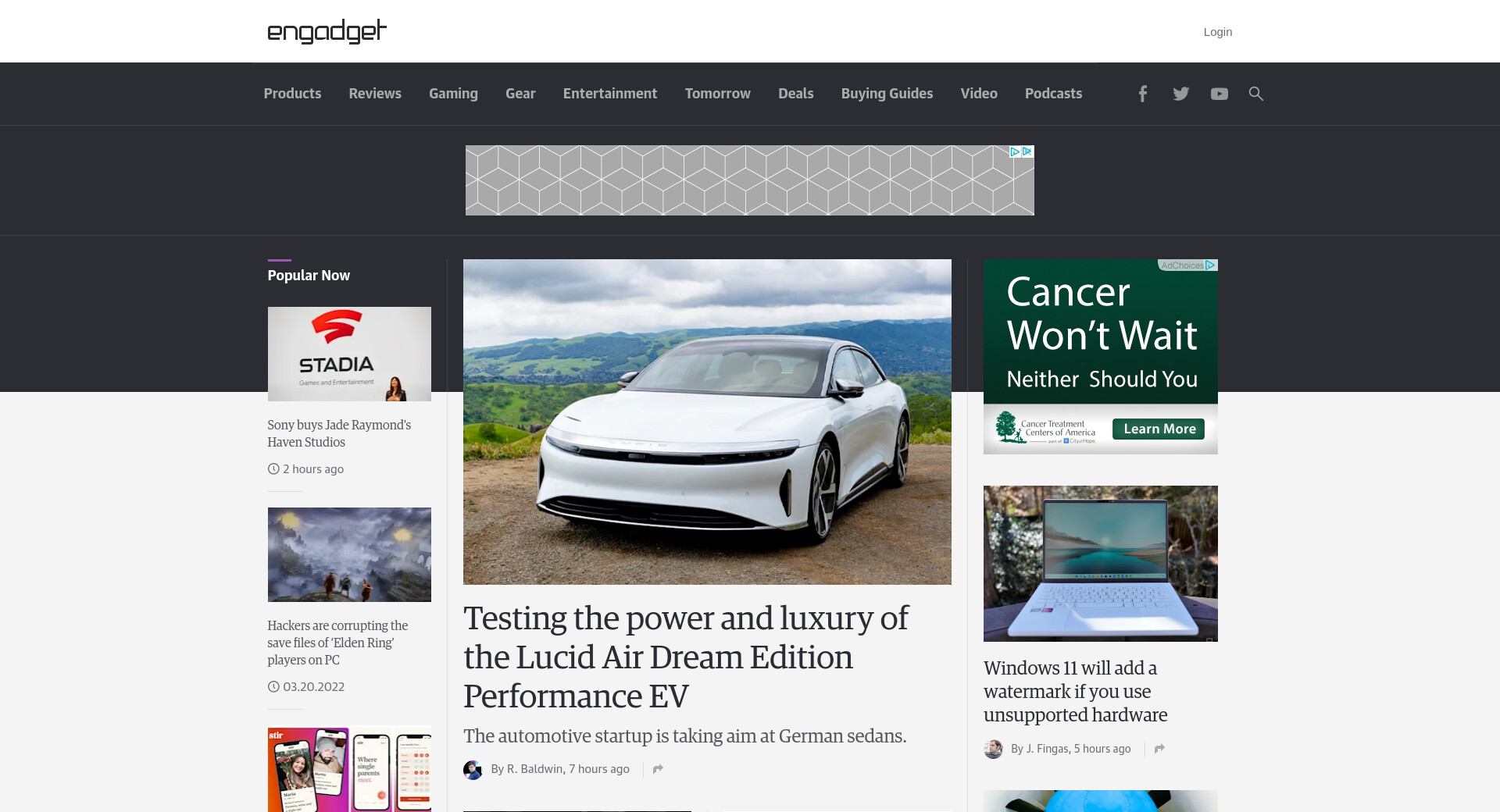Open the Sony buys Haven Studios story

coord(339,433)
